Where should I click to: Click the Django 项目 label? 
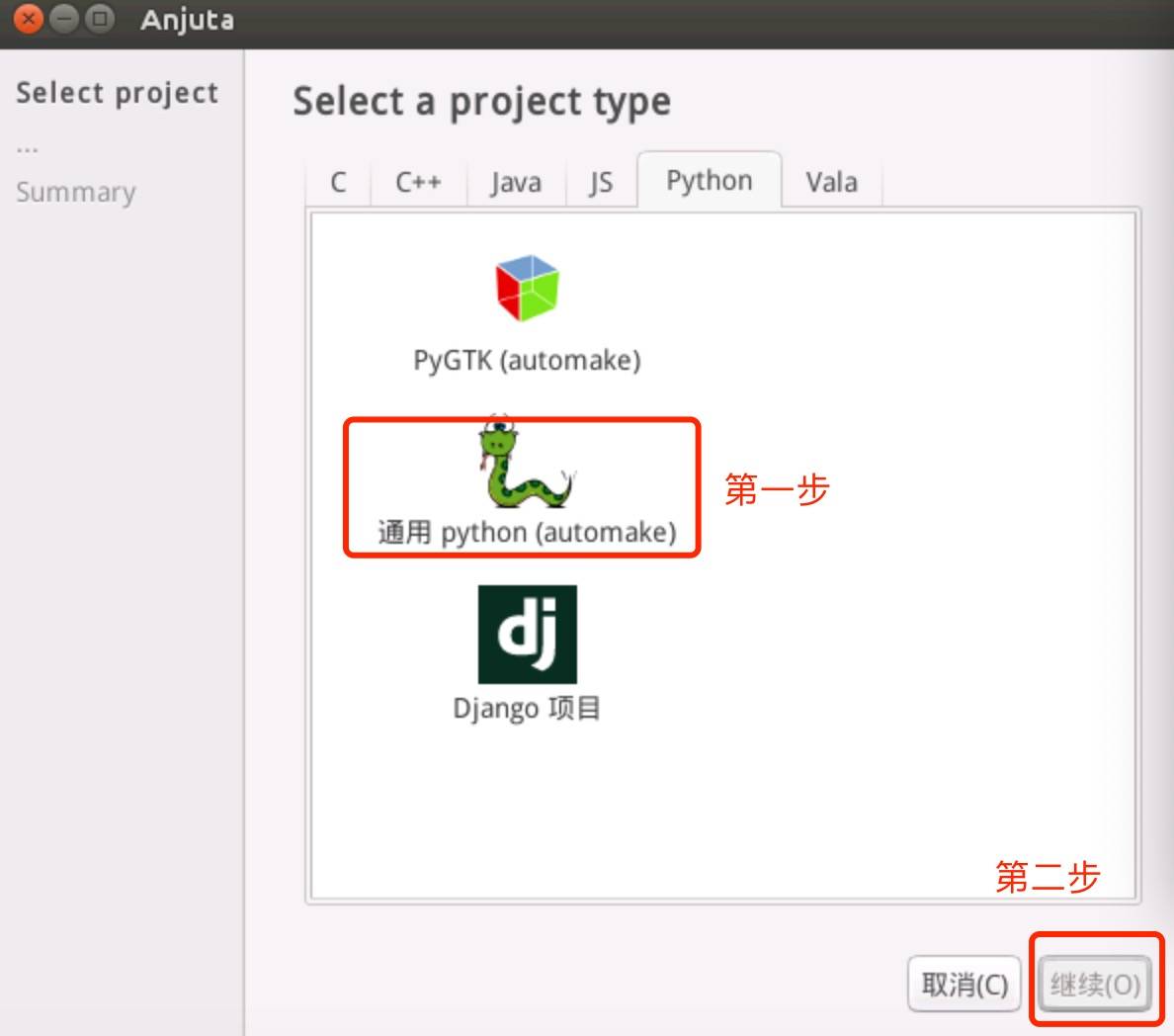click(527, 708)
